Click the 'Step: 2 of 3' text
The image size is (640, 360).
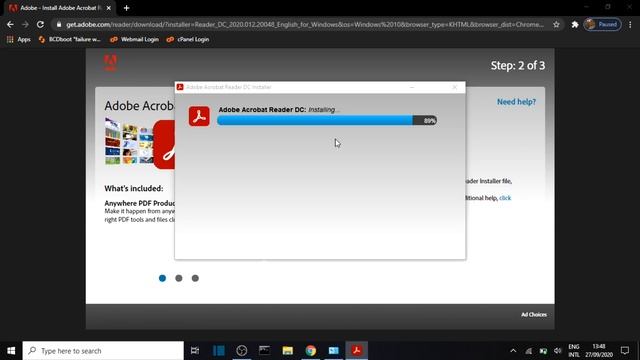click(x=518, y=66)
